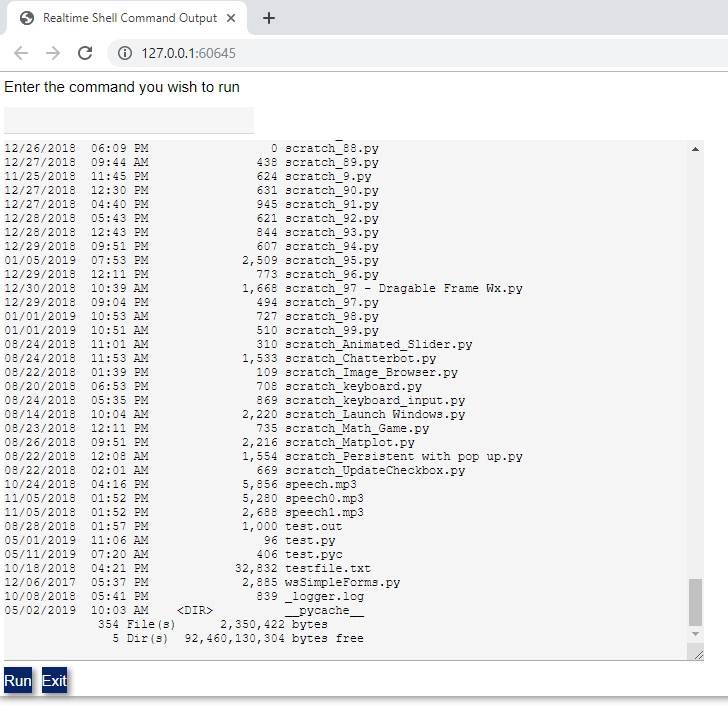The width and height of the screenshot is (728, 720).
Task: Close the Realtime Shell Command Output tab
Action: tap(231, 18)
